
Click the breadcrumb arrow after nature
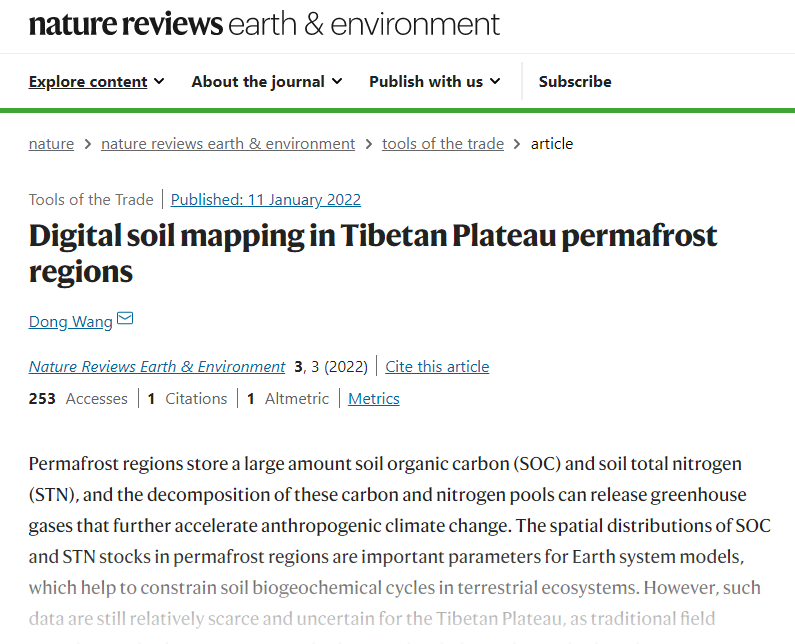click(x=88, y=144)
